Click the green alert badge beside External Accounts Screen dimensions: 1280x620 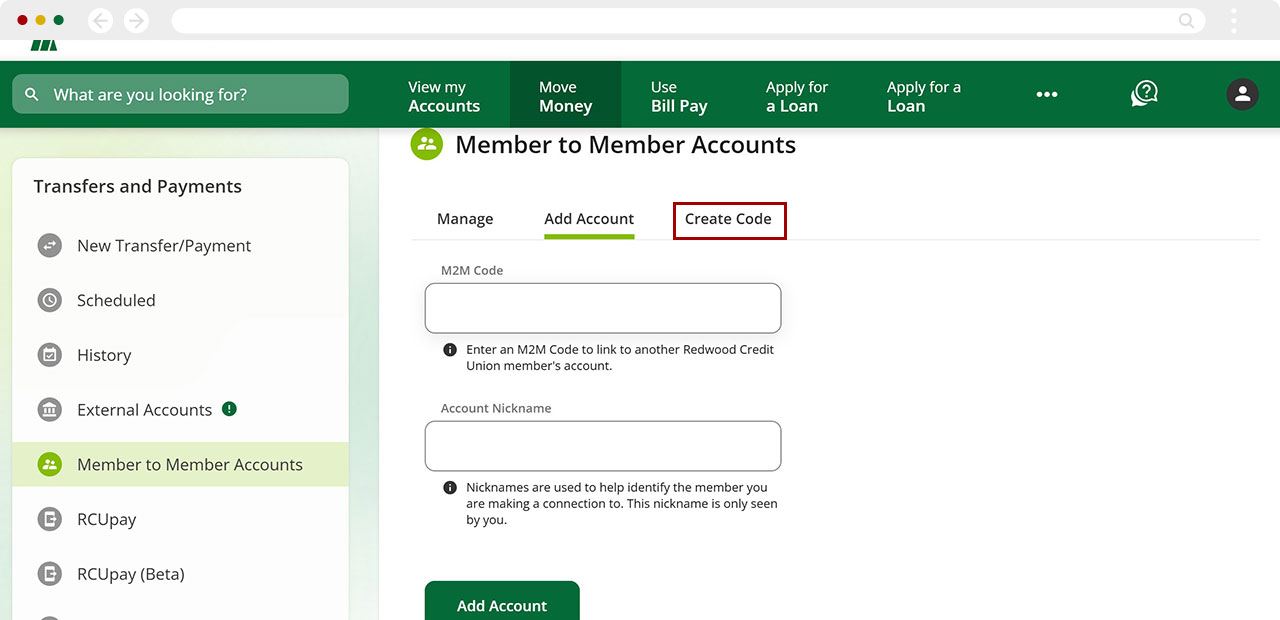click(229, 408)
